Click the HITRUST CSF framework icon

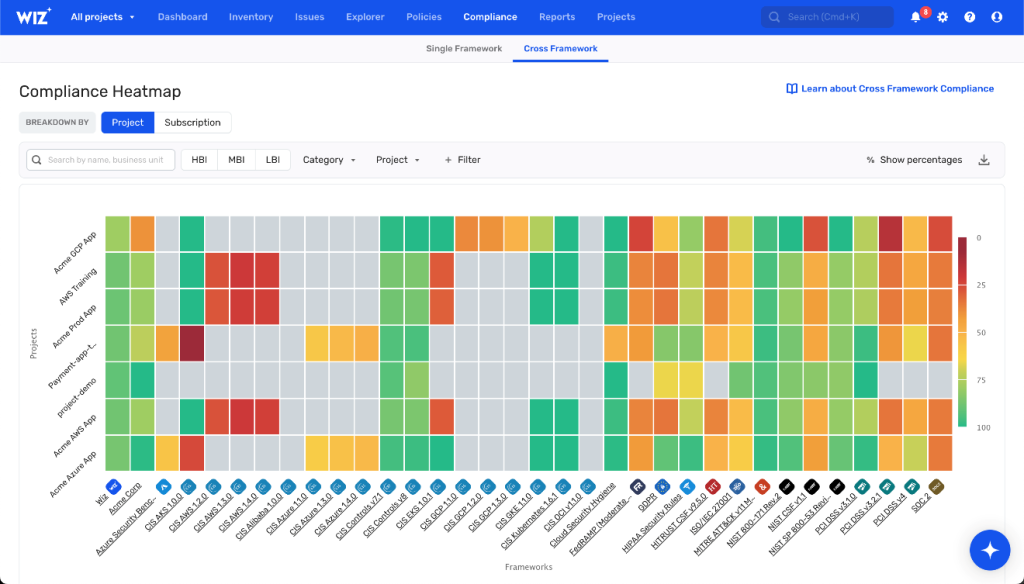(712, 487)
